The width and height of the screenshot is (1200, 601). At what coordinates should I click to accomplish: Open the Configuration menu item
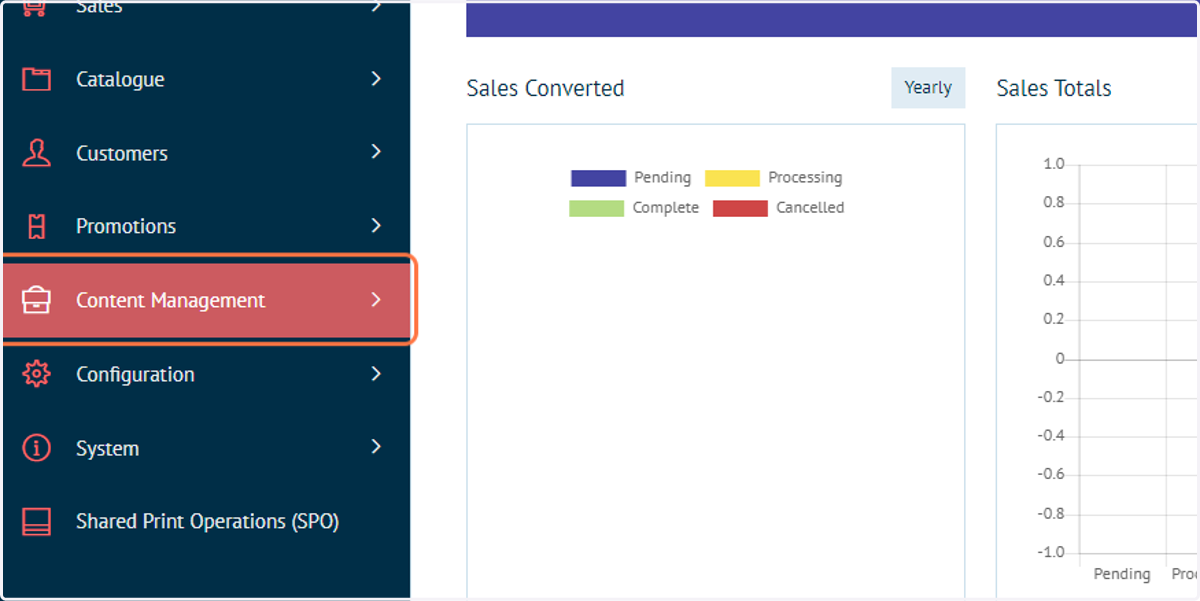pyautogui.click(x=205, y=375)
